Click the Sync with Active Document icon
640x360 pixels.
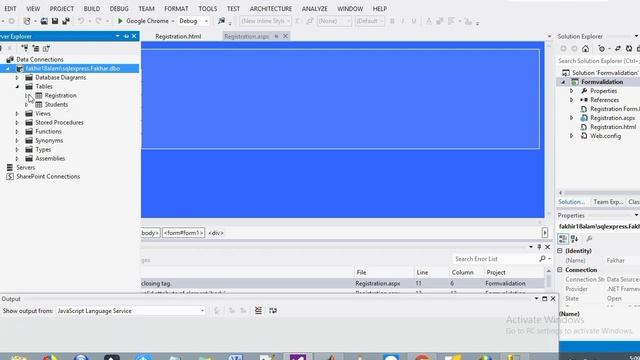(x=618, y=49)
